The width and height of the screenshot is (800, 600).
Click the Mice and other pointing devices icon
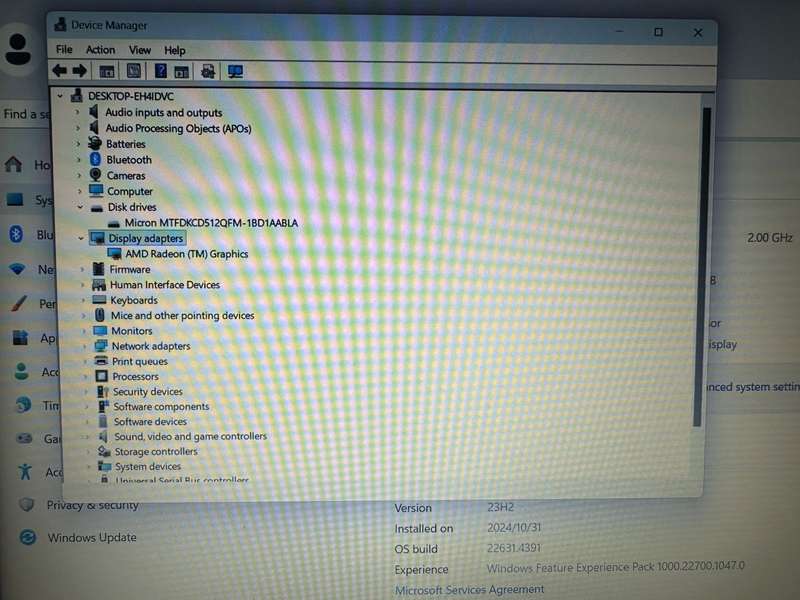tap(100, 315)
